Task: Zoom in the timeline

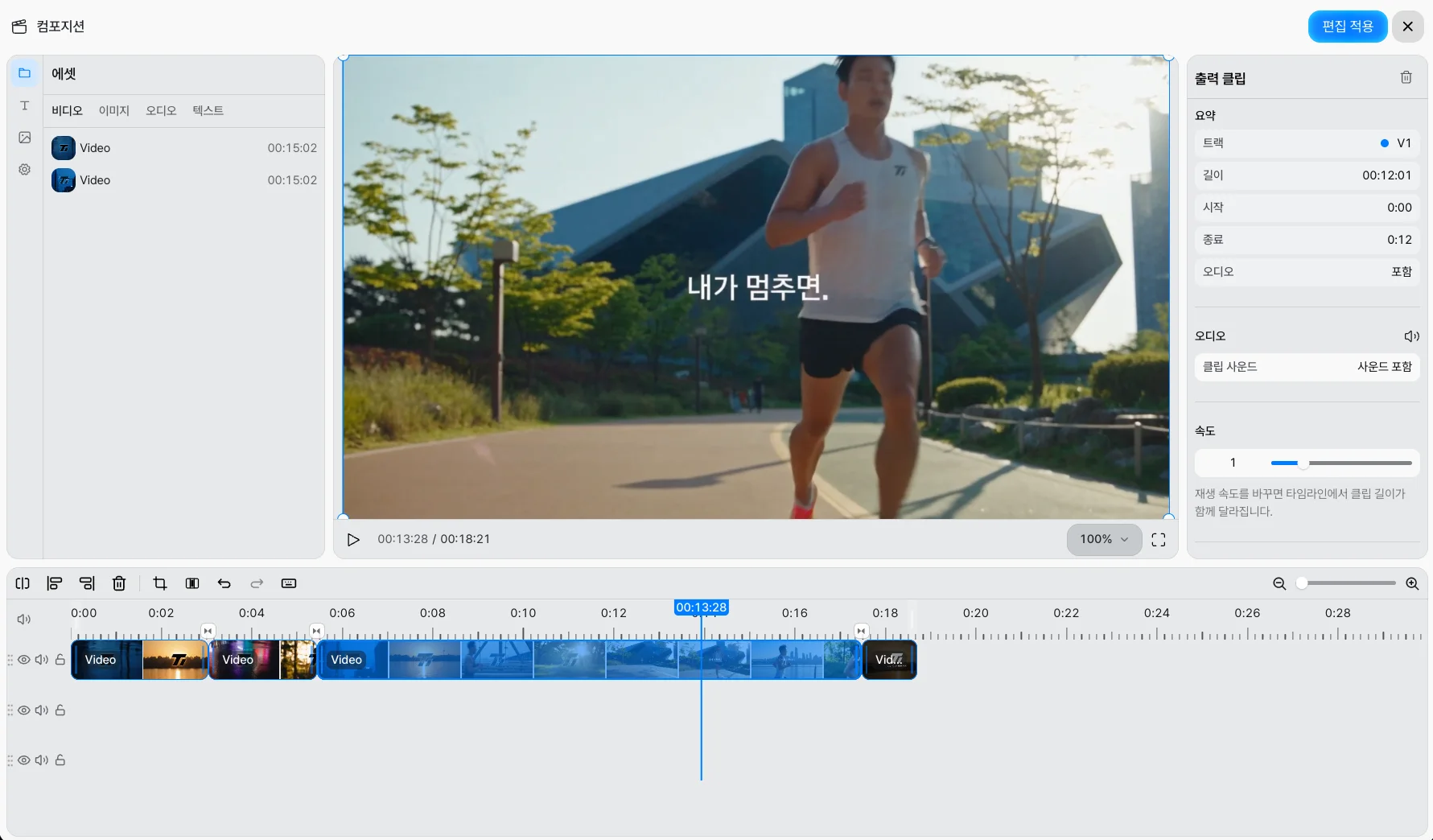Action: pyautogui.click(x=1412, y=583)
